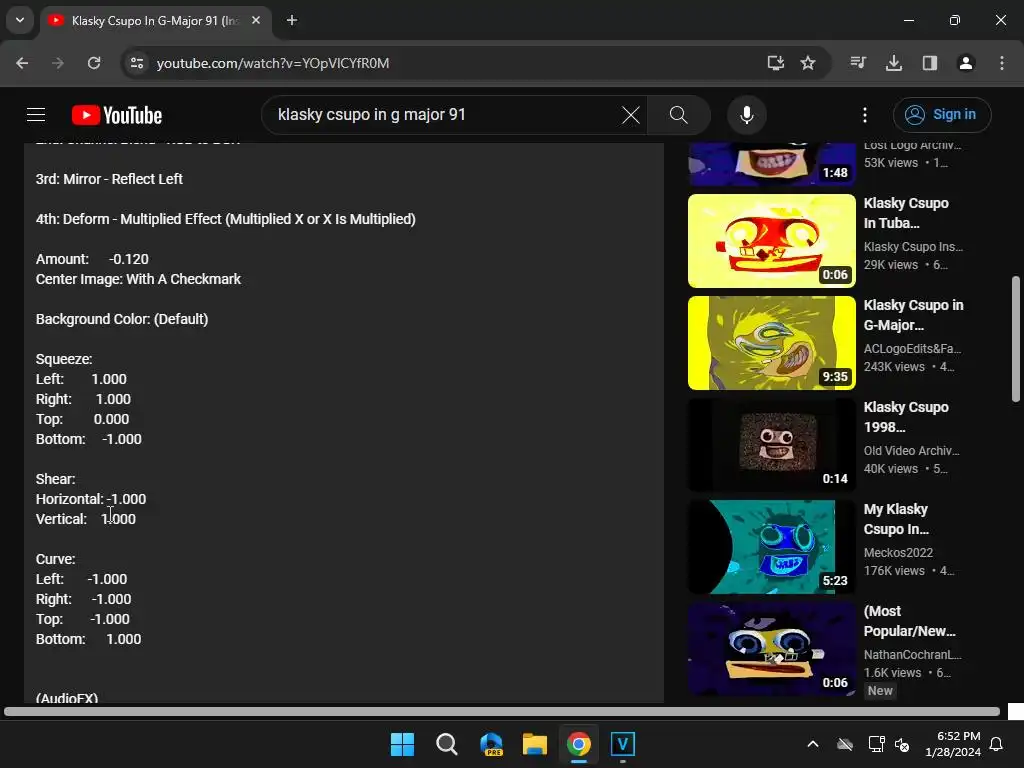Click Old Video Archiv channel name
The width and height of the screenshot is (1024, 768).
click(x=911, y=451)
